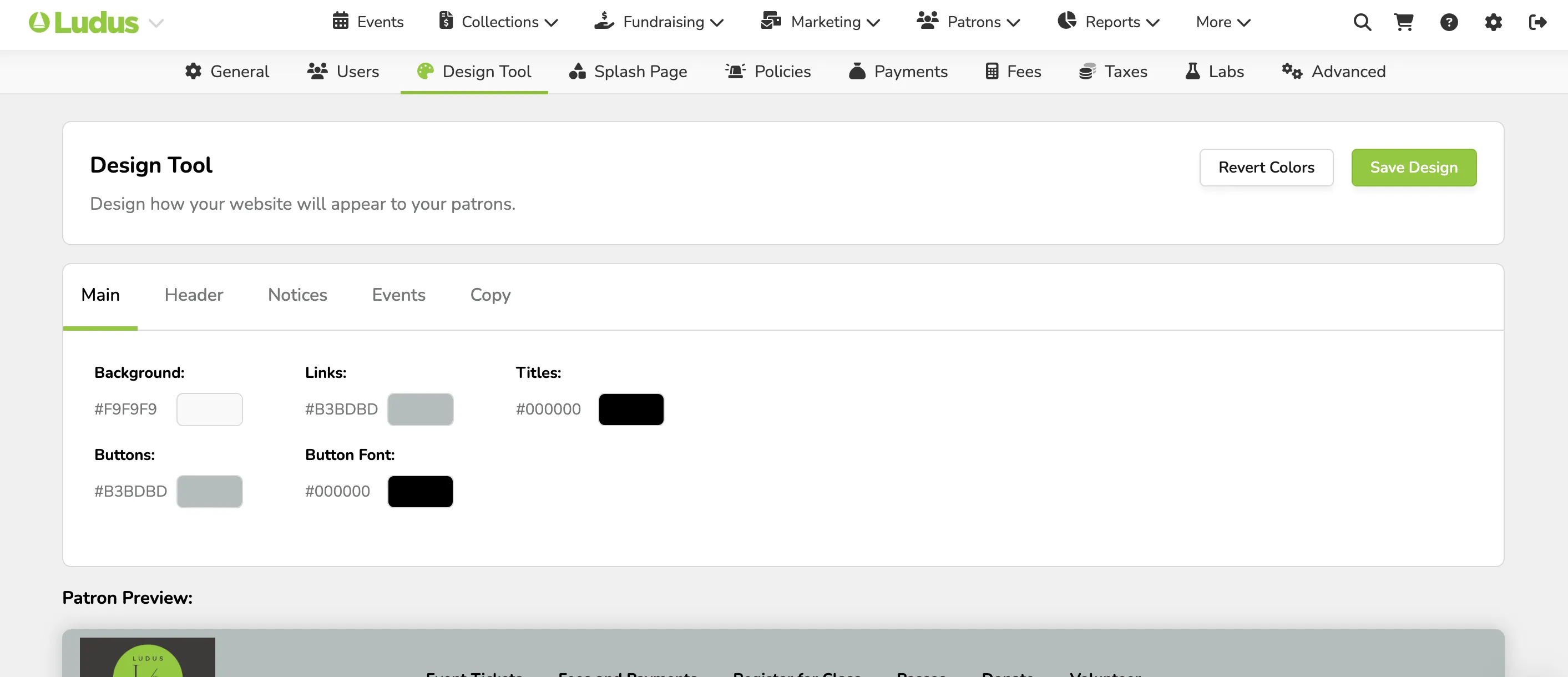Open the Payments settings tab

coord(898,71)
